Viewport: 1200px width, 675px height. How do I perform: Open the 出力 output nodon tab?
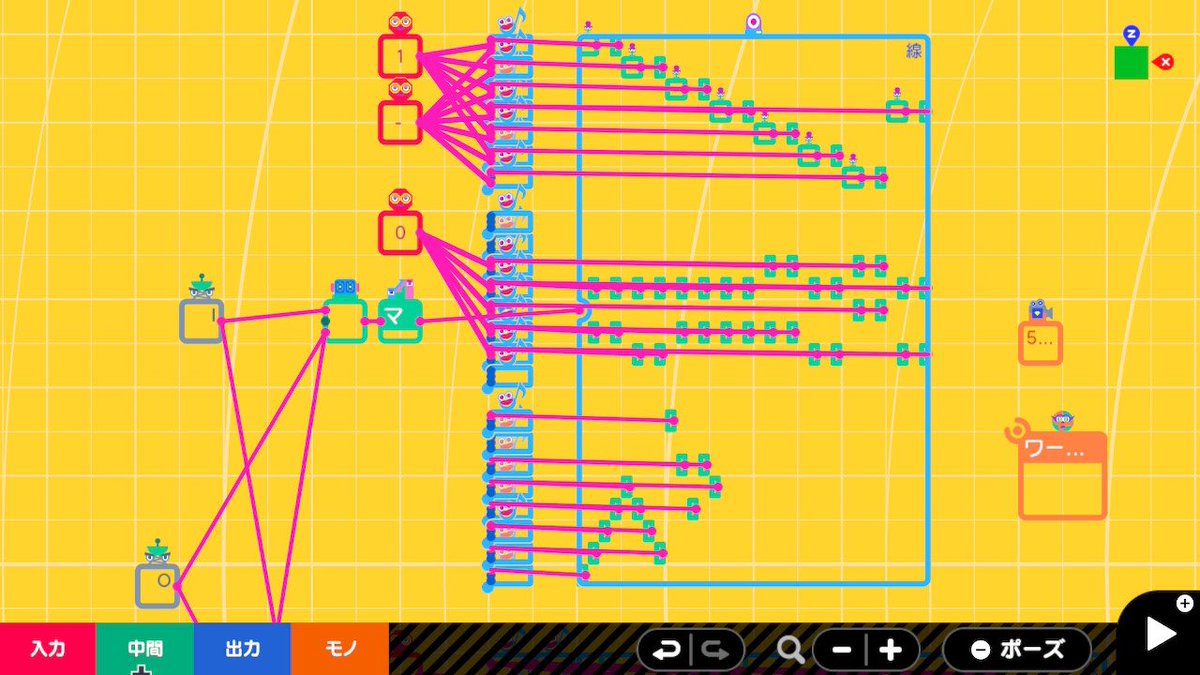(242, 649)
